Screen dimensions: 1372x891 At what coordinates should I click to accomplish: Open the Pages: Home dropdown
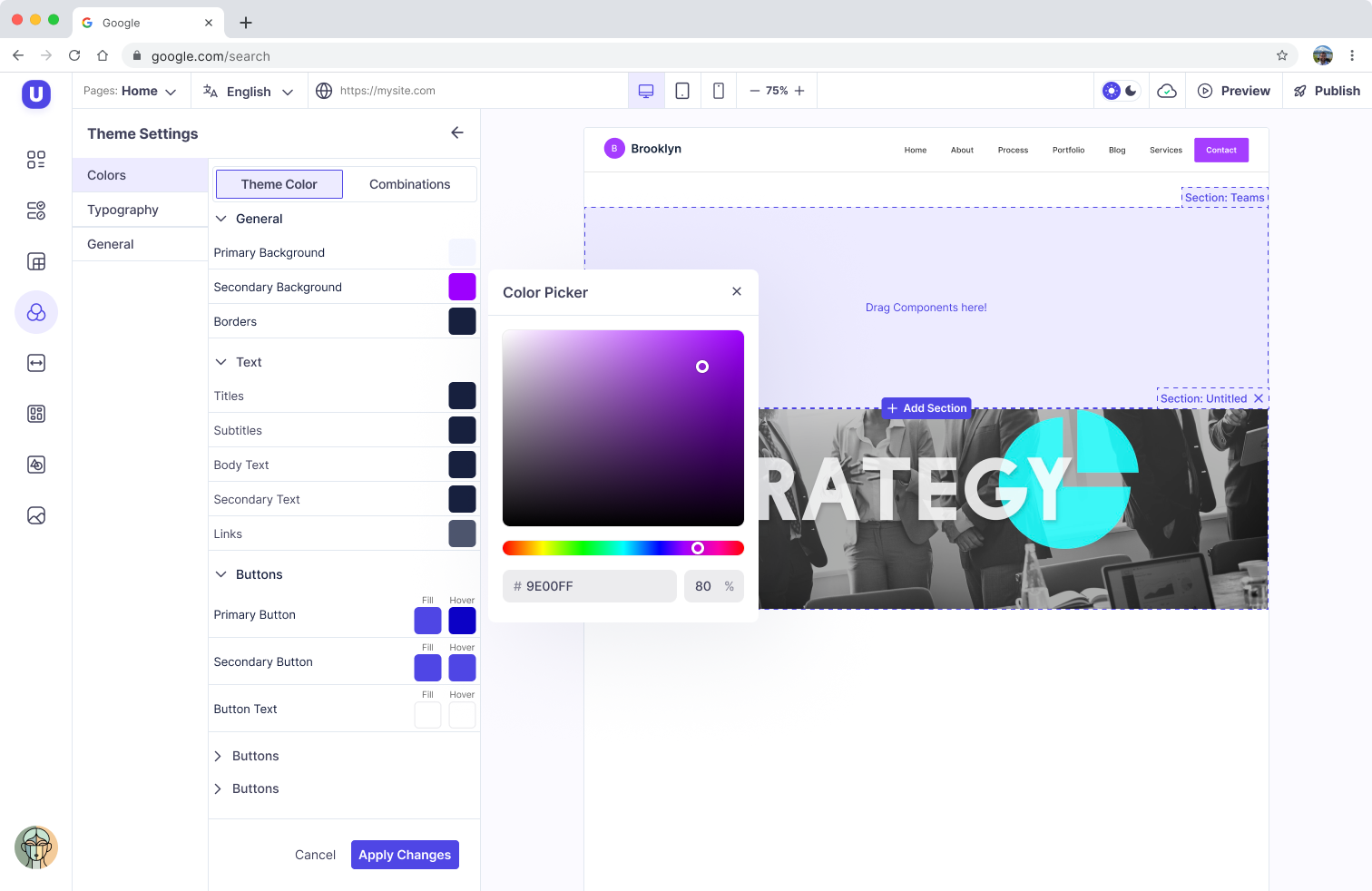[131, 91]
